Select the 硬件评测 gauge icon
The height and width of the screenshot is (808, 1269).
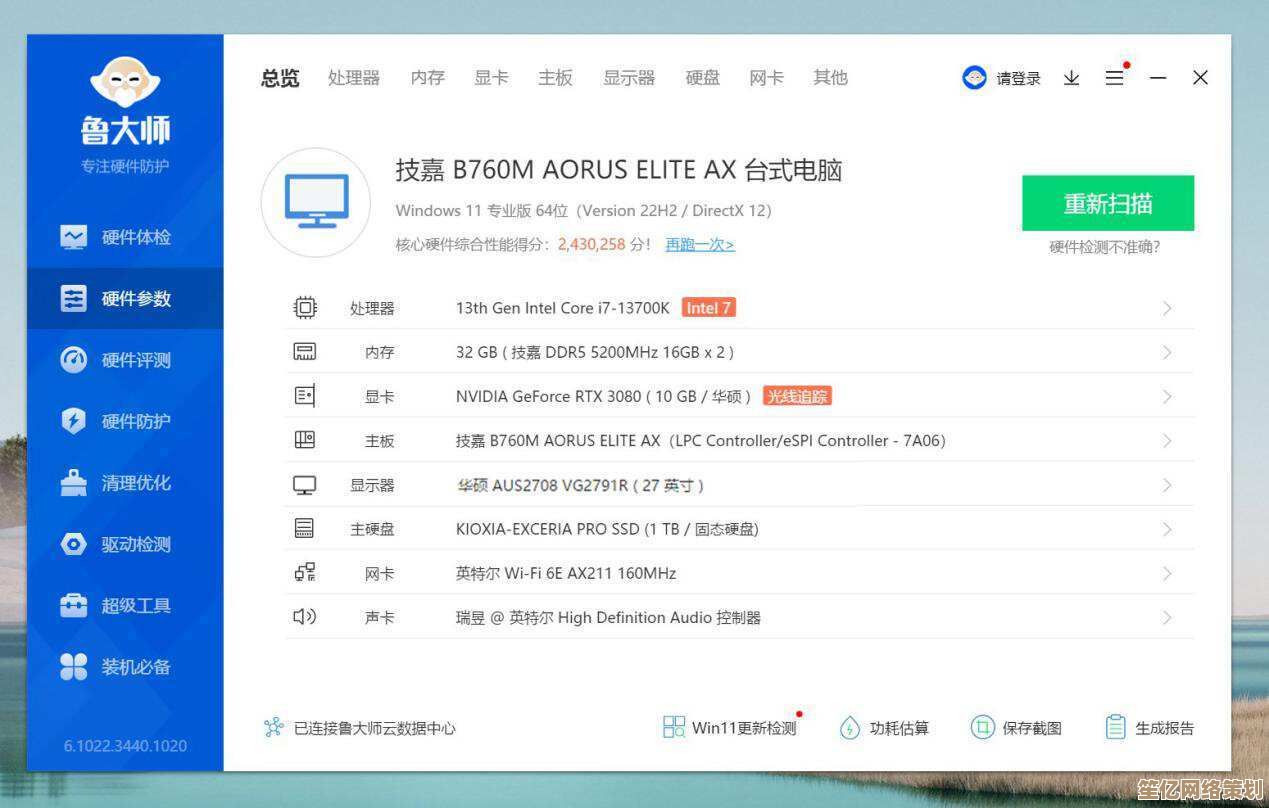click(74, 360)
